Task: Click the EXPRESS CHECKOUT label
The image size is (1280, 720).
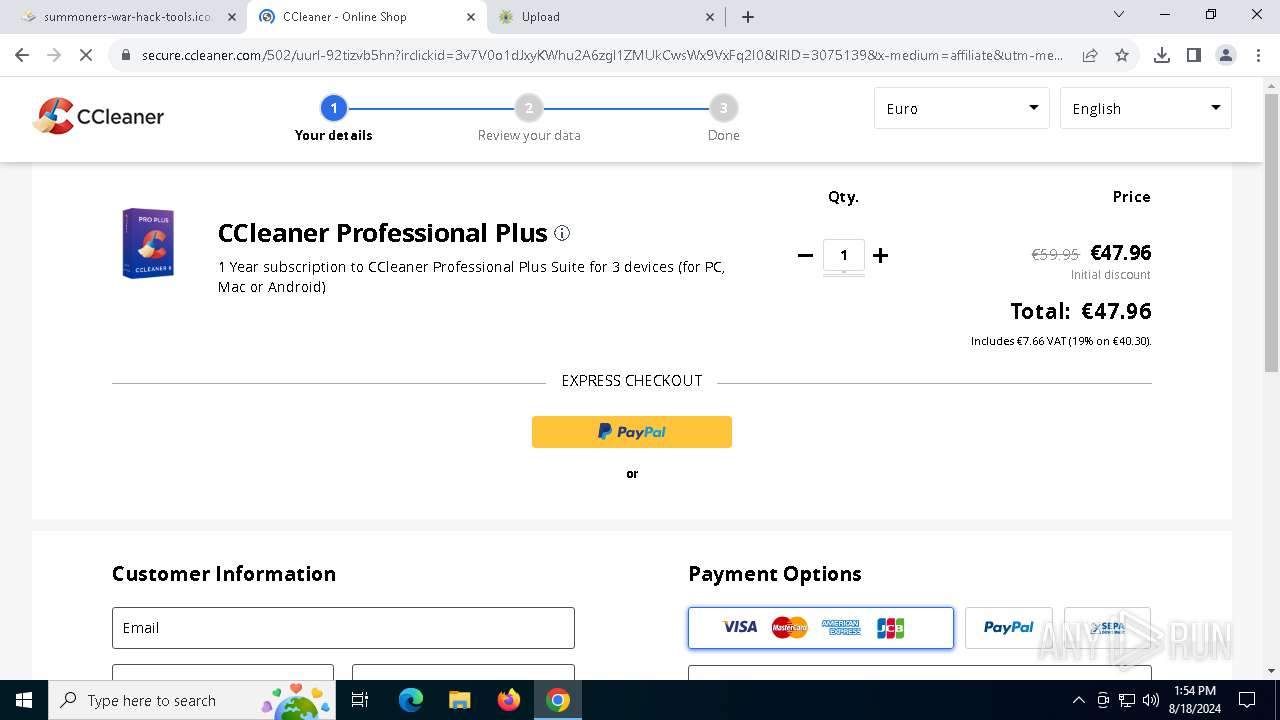Action: (632, 381)
